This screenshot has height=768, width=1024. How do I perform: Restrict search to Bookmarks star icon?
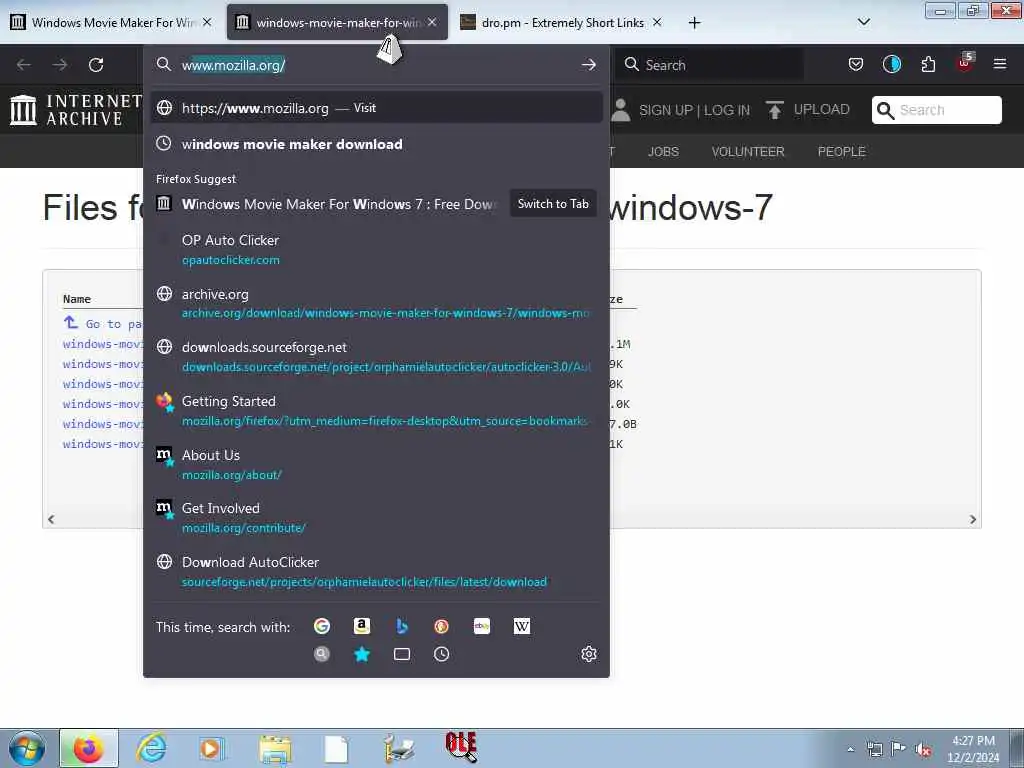[362, 654]
